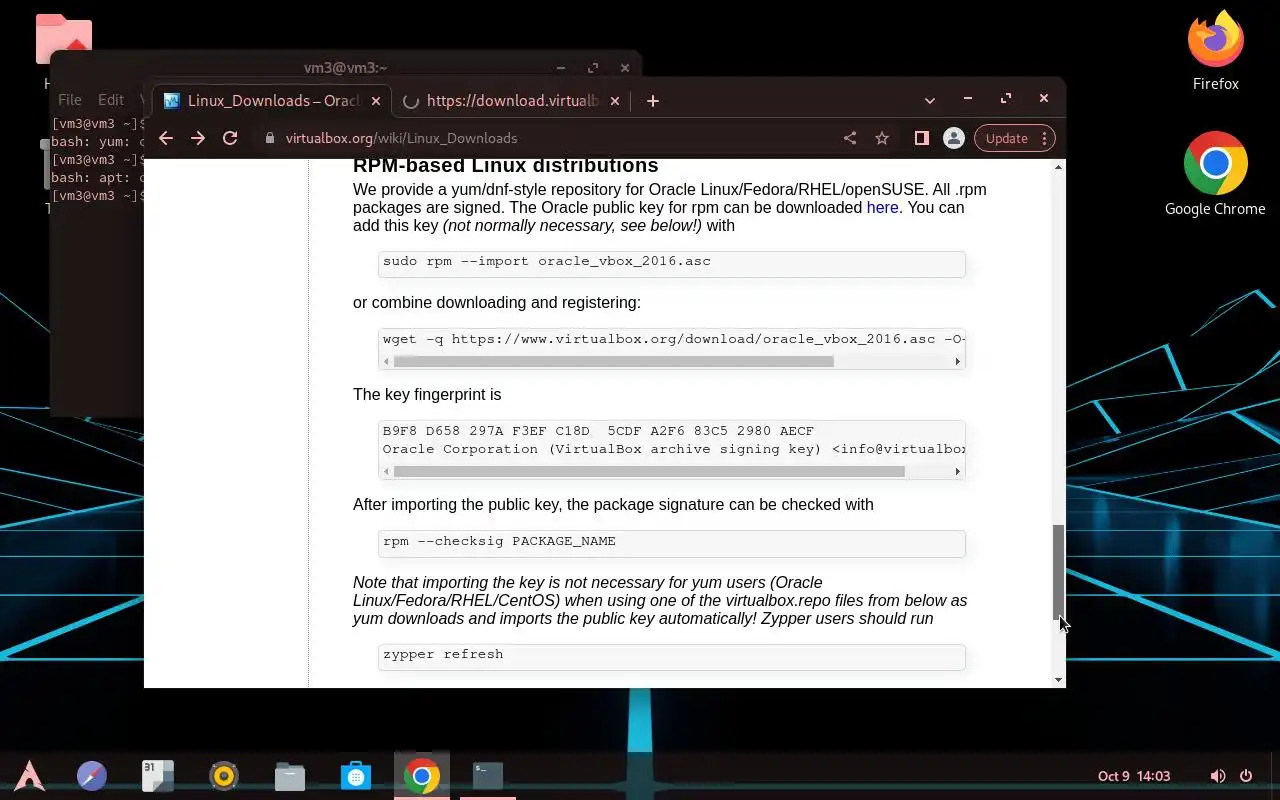
Task: Close the download.virtualbox tab
Action: pos(615,101)
